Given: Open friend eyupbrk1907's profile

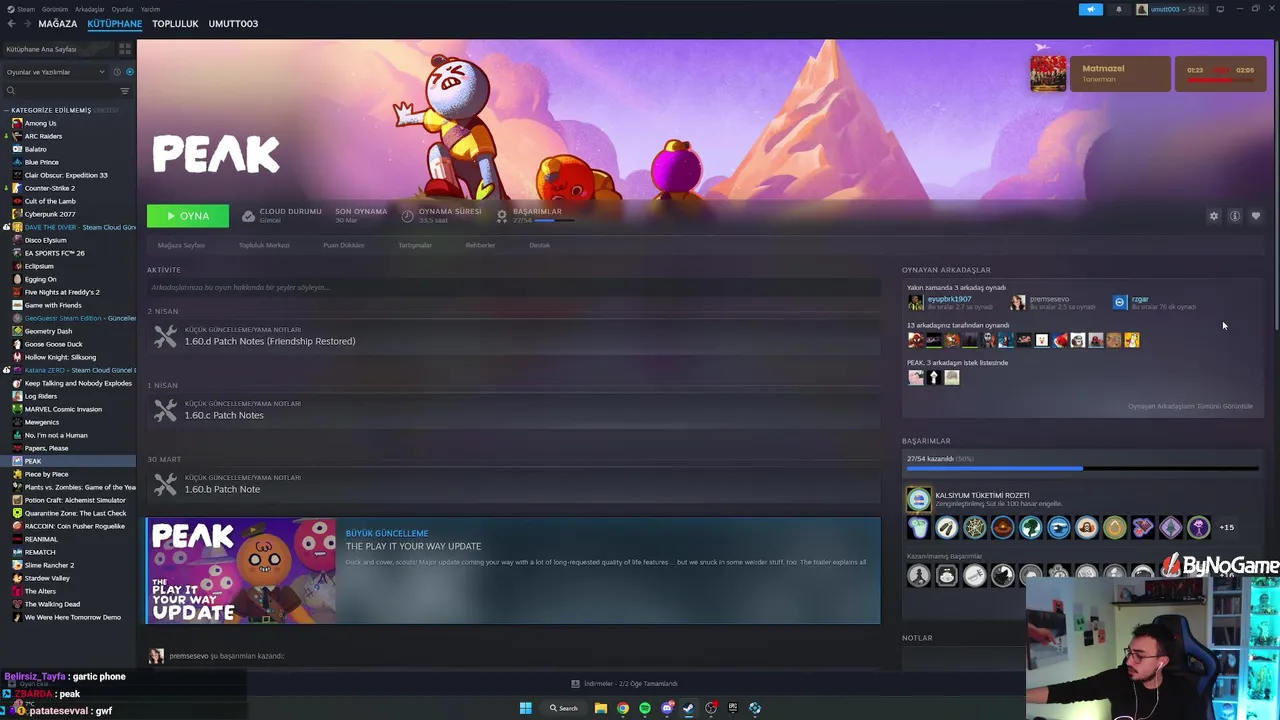Looking at the screenshot, I should click(x=949, y=299).
